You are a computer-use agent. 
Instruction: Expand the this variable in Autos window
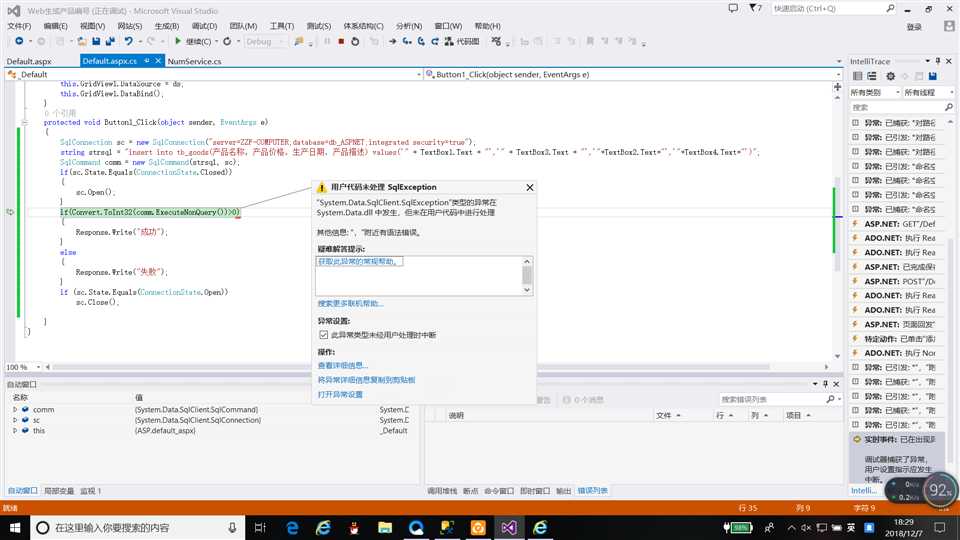15,430
